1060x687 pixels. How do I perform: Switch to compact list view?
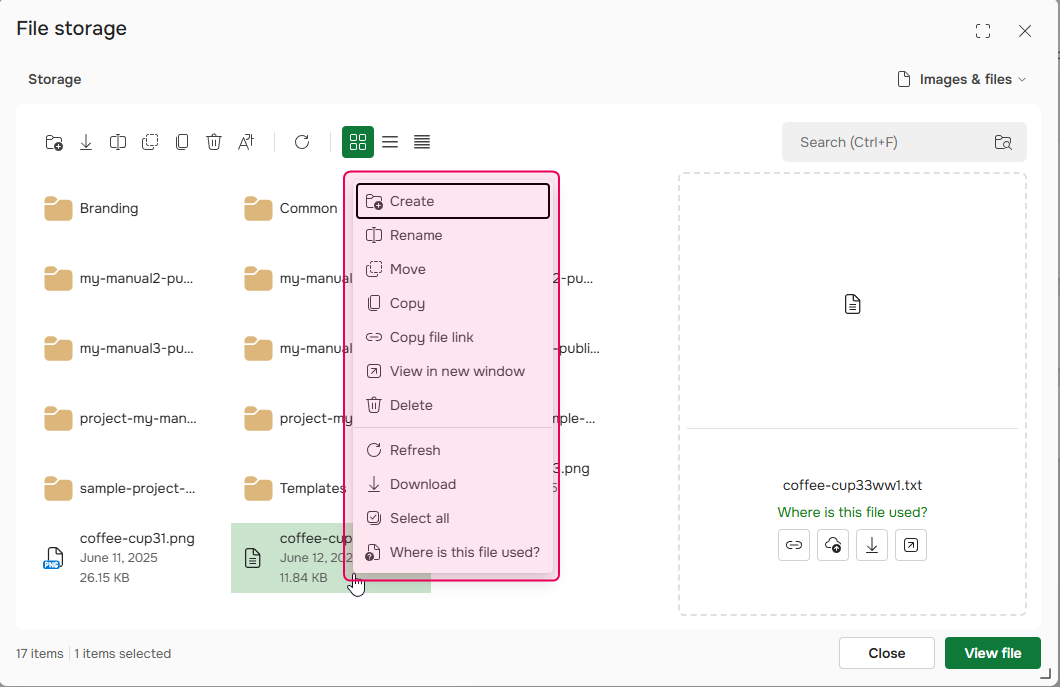(x=390, y=142)
